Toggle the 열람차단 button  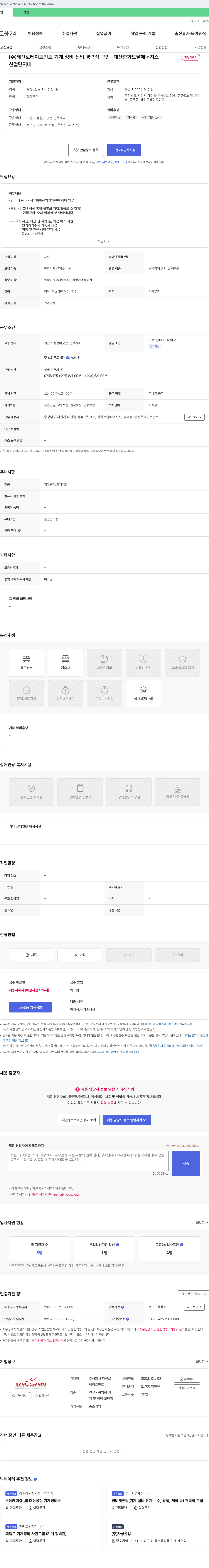point(42,1396)
